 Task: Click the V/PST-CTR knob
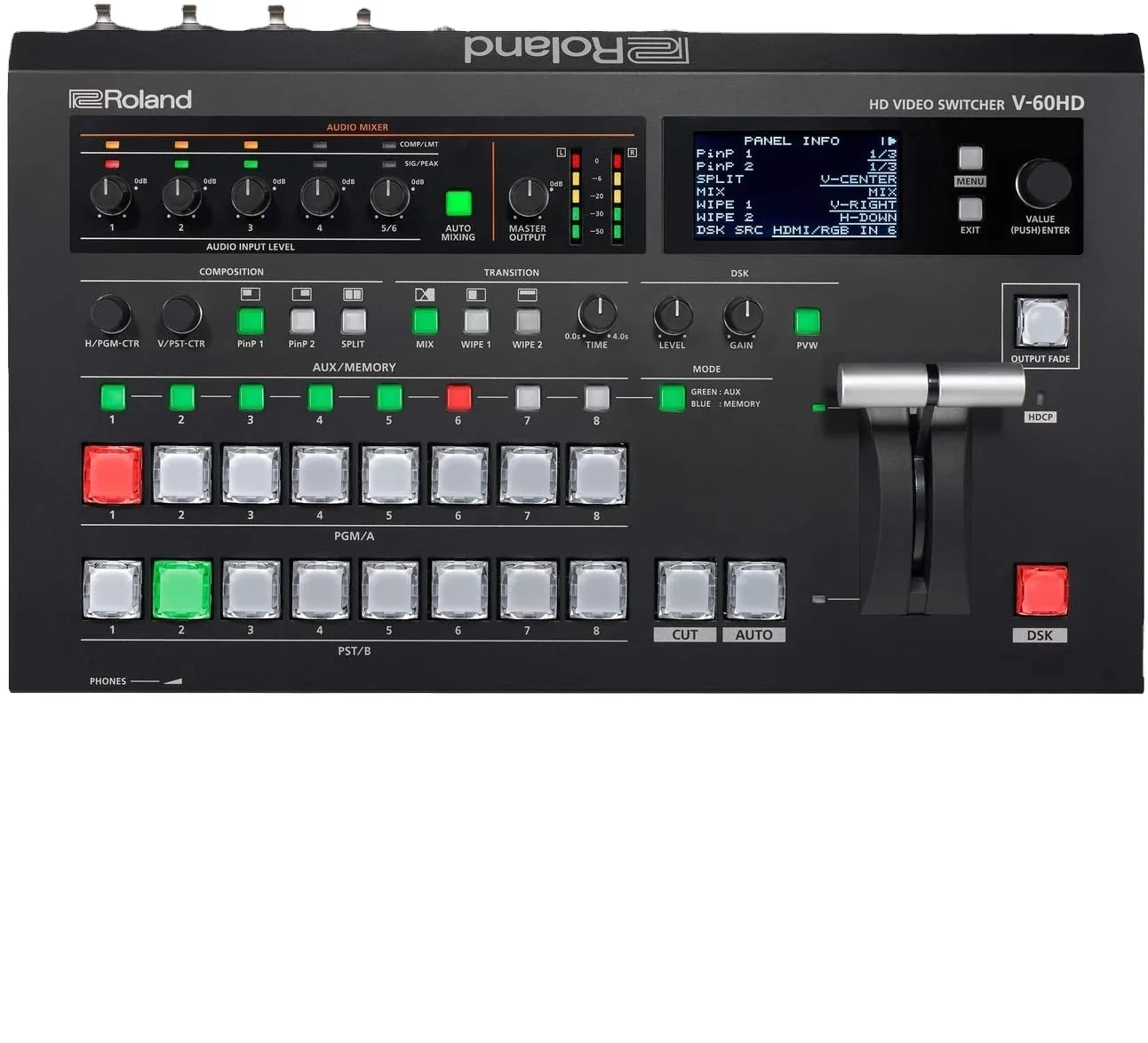point(181,314)
